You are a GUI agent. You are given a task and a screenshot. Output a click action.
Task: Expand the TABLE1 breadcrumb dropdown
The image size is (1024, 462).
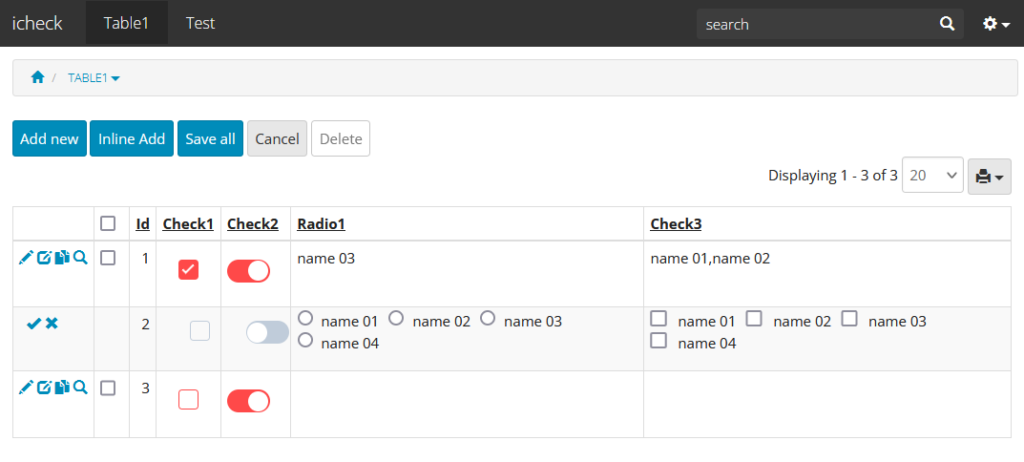tap(93, 78)
